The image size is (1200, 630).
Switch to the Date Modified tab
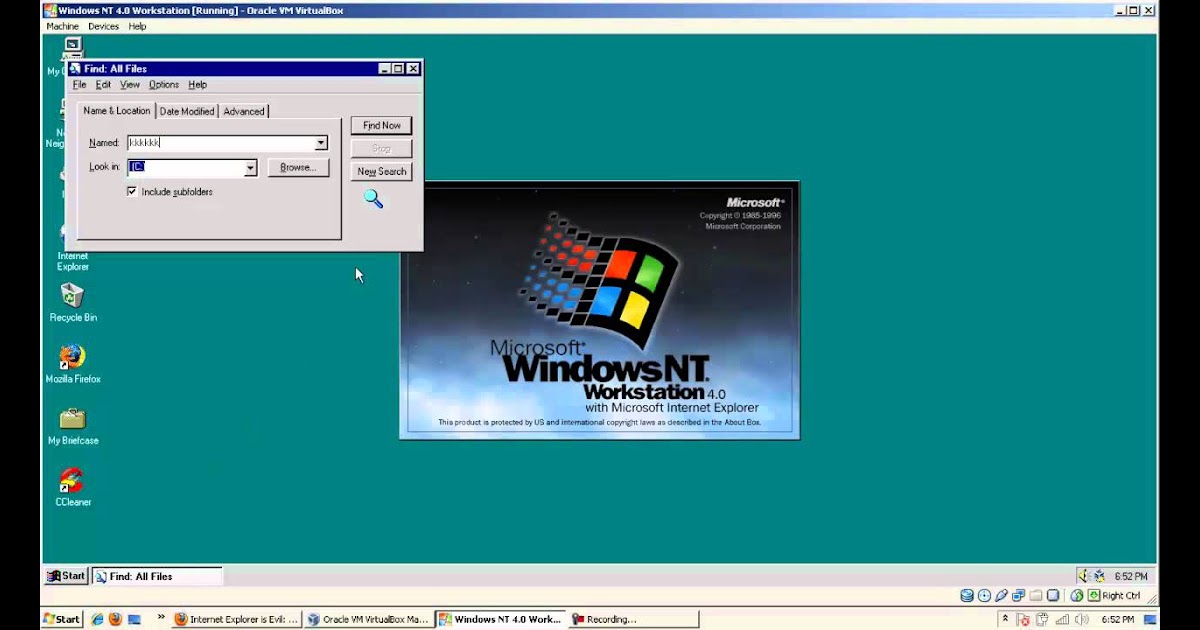pyautogui.click(x=187, y=111)
